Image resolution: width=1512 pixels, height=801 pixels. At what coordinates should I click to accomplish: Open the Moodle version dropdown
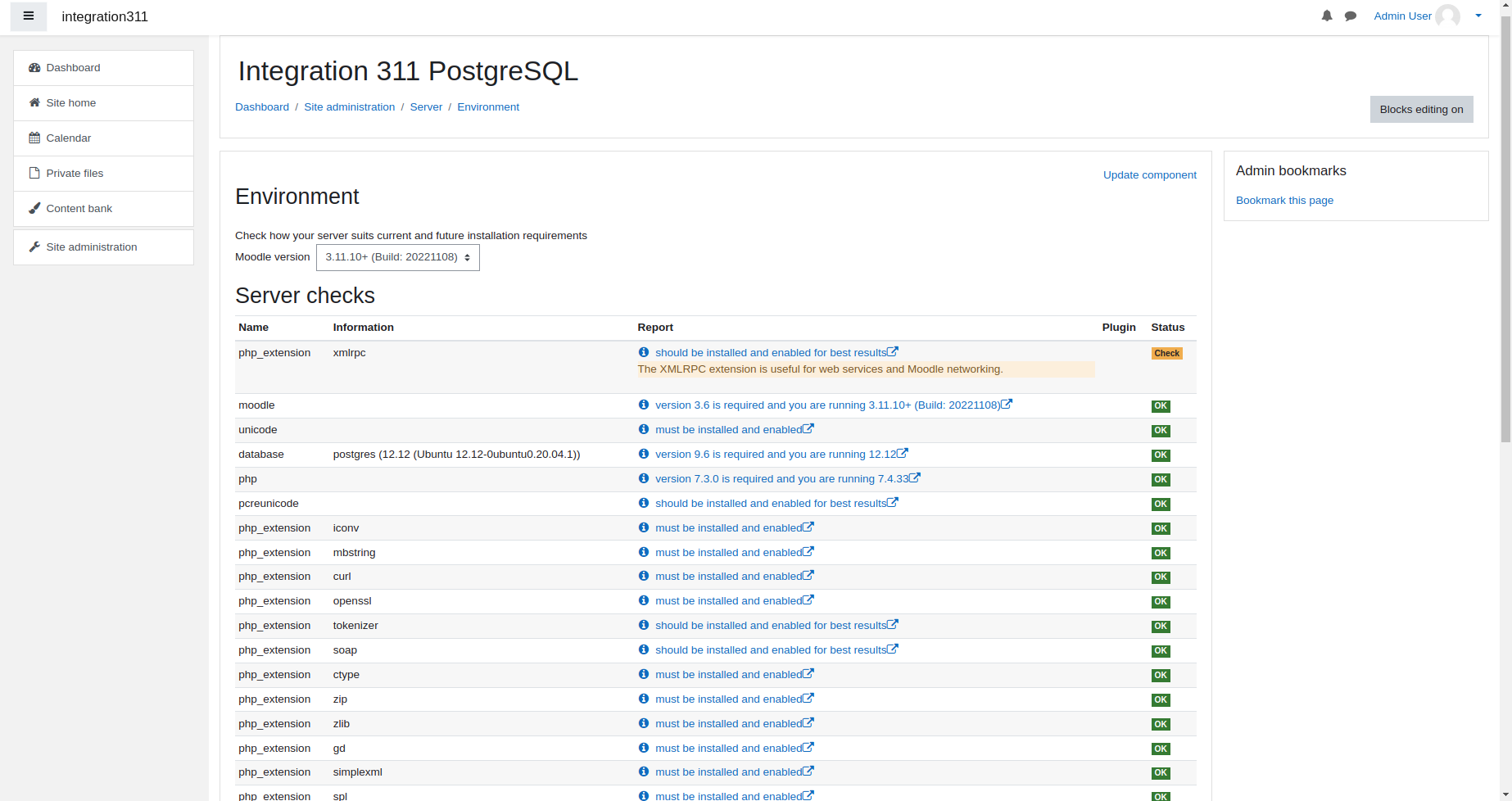point(398,257)
